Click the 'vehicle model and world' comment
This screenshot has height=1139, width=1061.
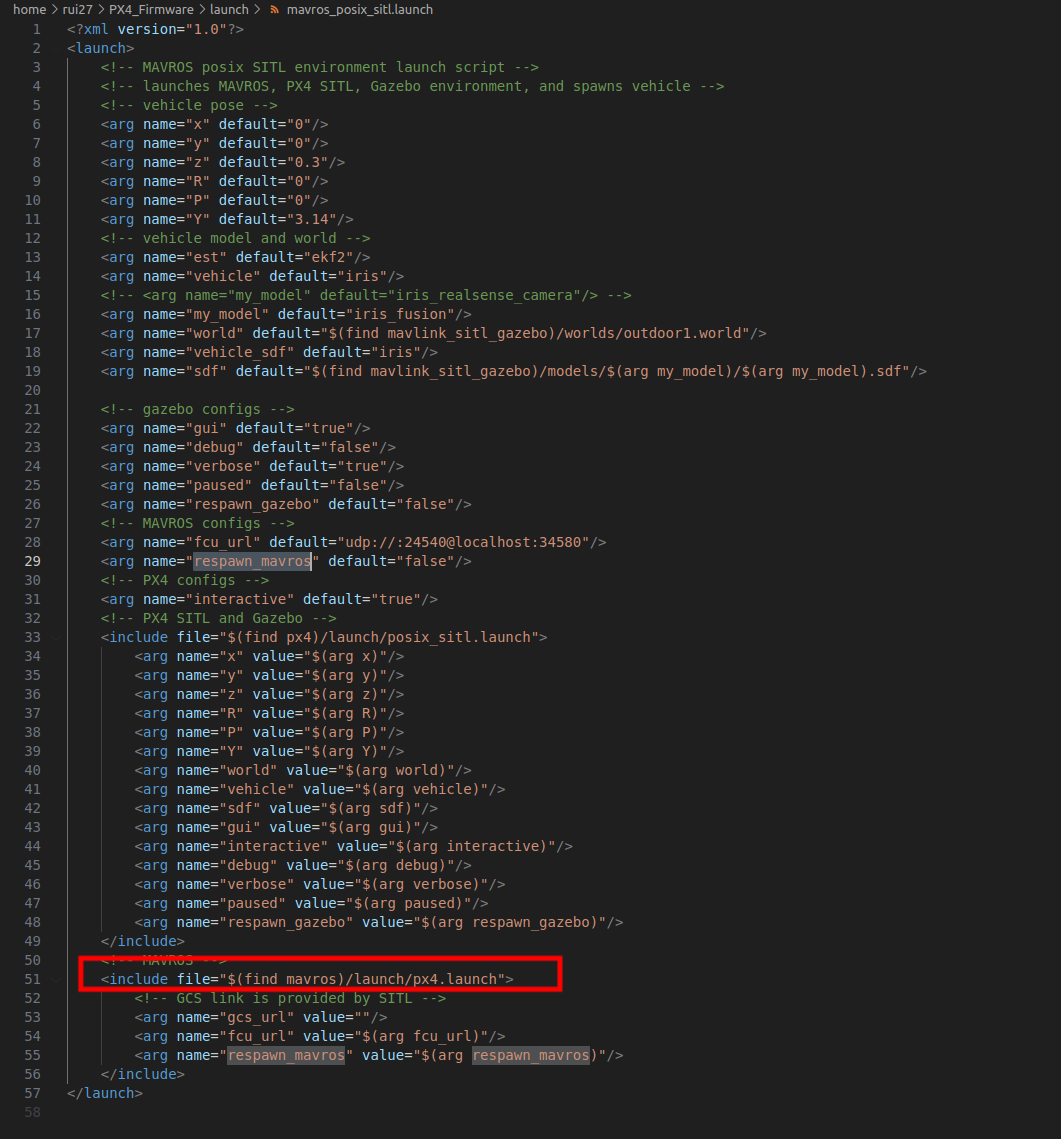click(x=235, y=238)
